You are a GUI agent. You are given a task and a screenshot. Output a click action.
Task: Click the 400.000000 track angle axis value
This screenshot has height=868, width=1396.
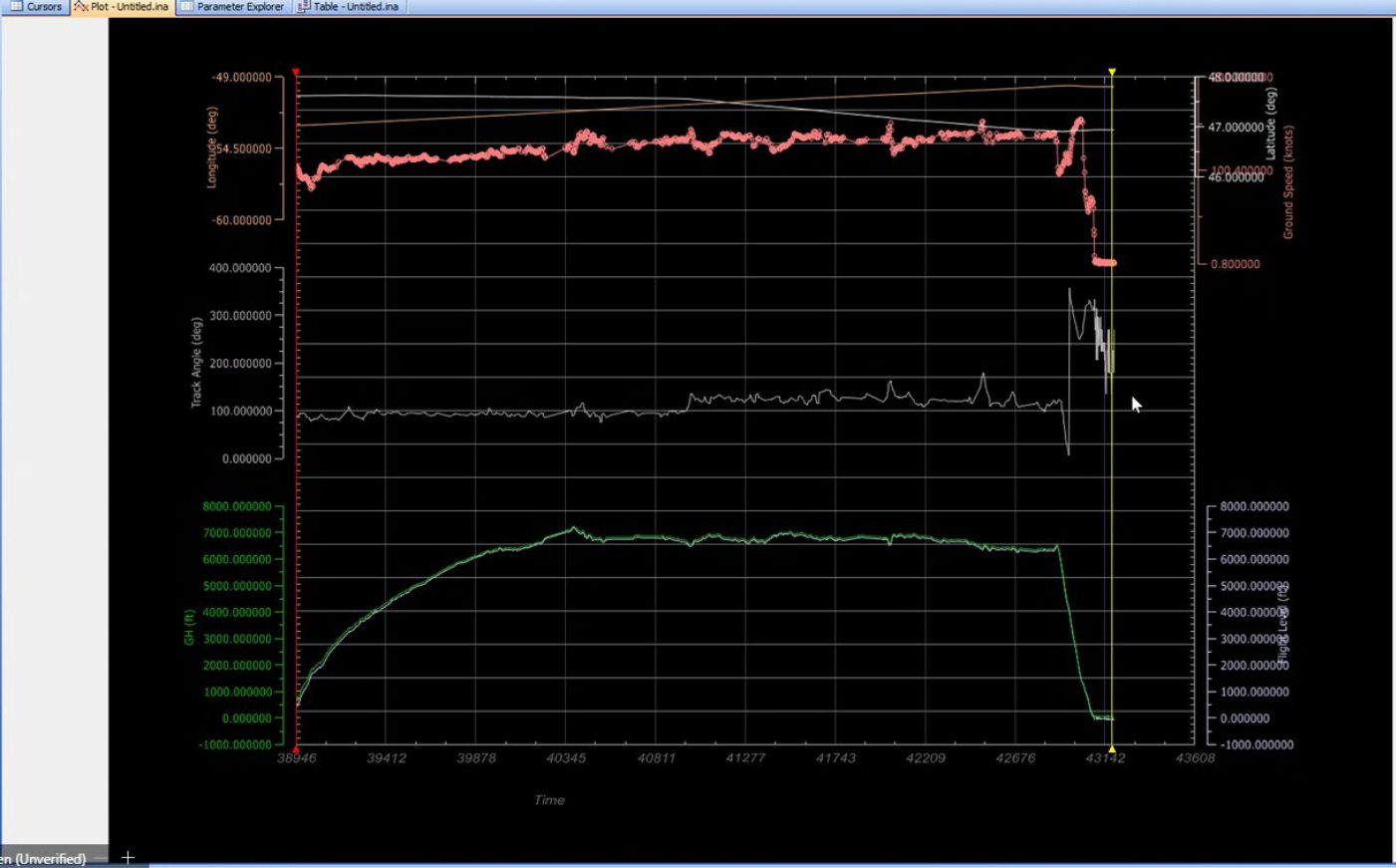(240, 268)
